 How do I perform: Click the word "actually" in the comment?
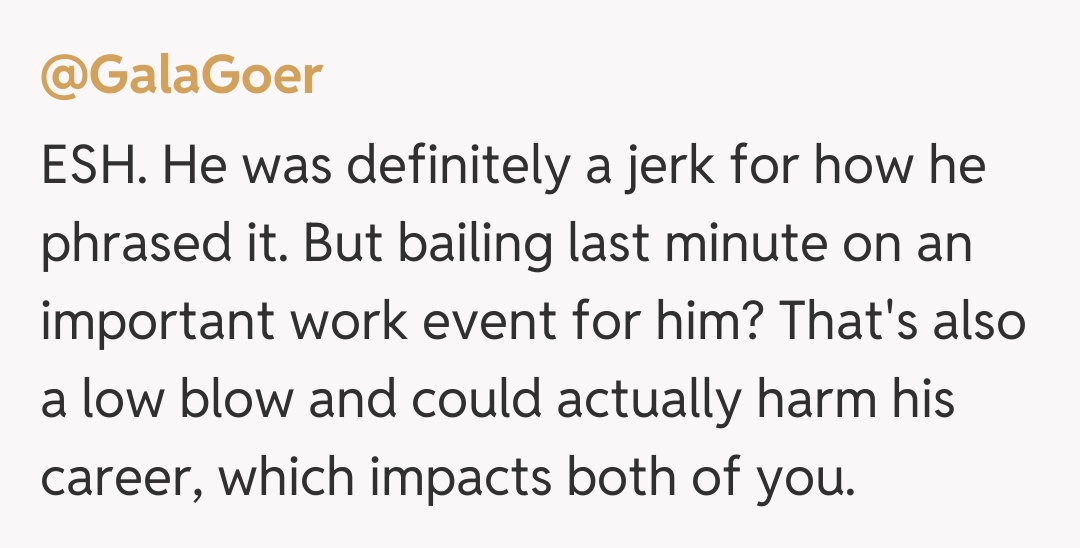click(x=650, y=401)
